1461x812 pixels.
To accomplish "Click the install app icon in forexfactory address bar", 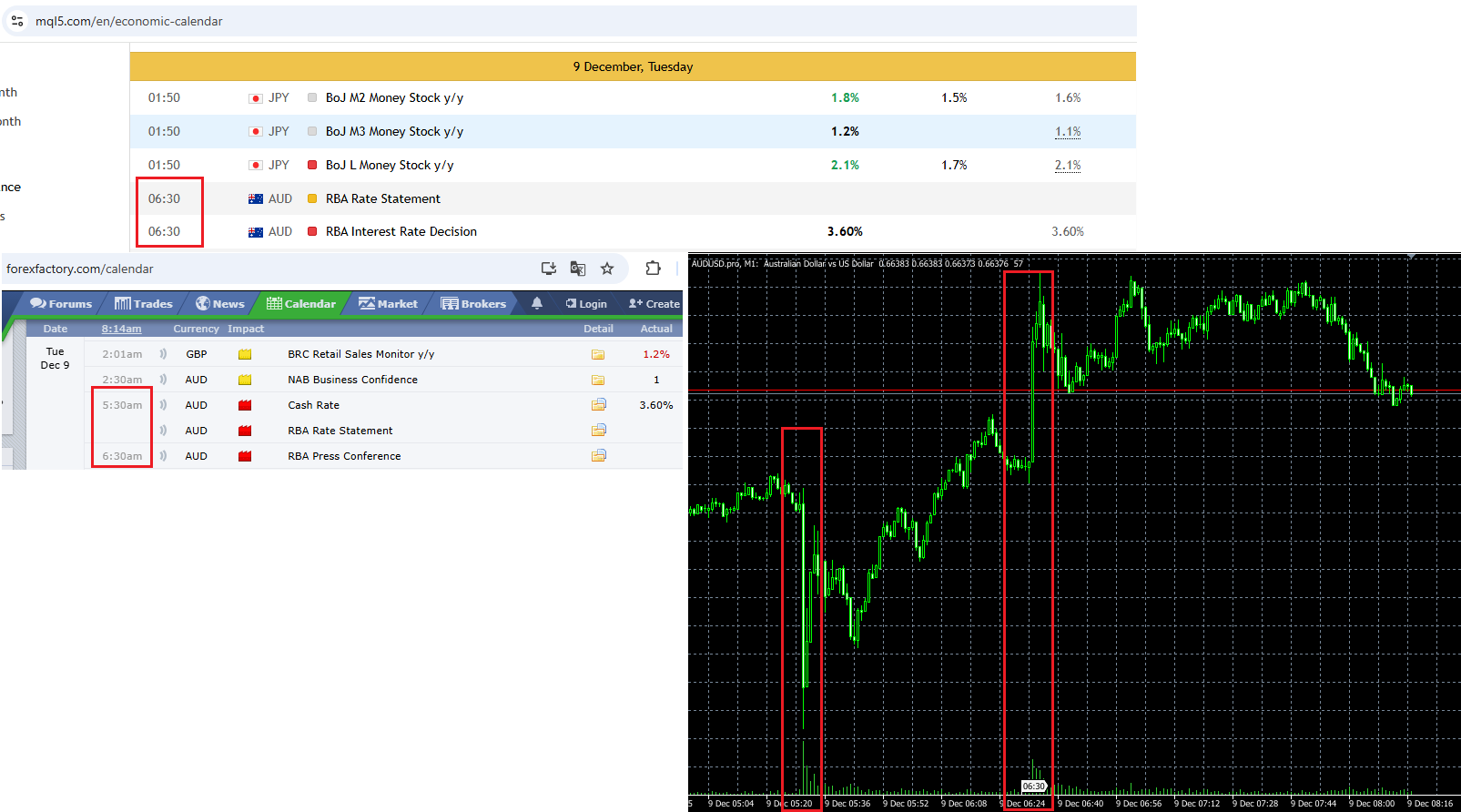I will pyautogui.click(x=549, y=269).
